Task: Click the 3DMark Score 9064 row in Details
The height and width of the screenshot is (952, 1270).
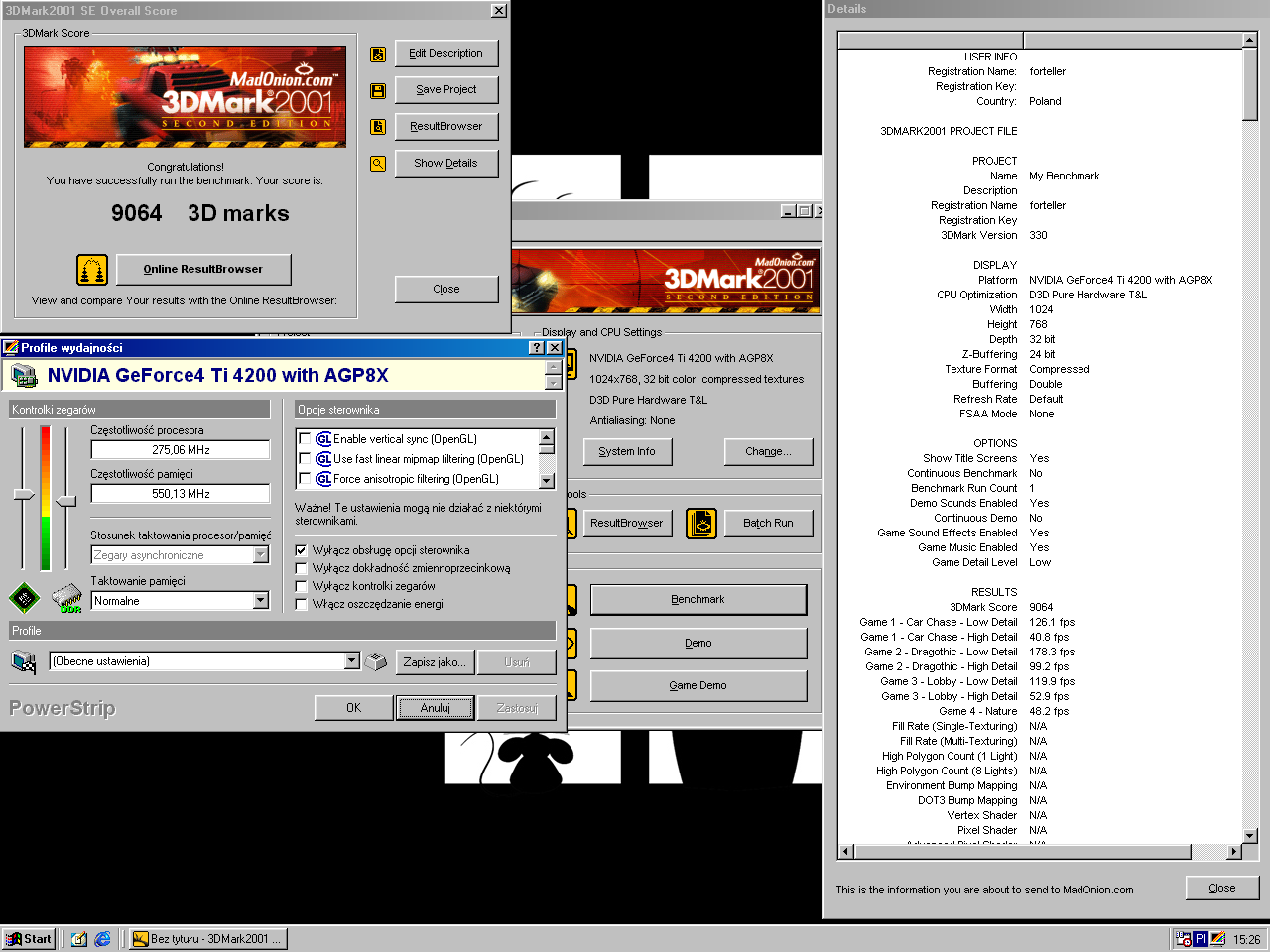Action: pos(1039,607)
